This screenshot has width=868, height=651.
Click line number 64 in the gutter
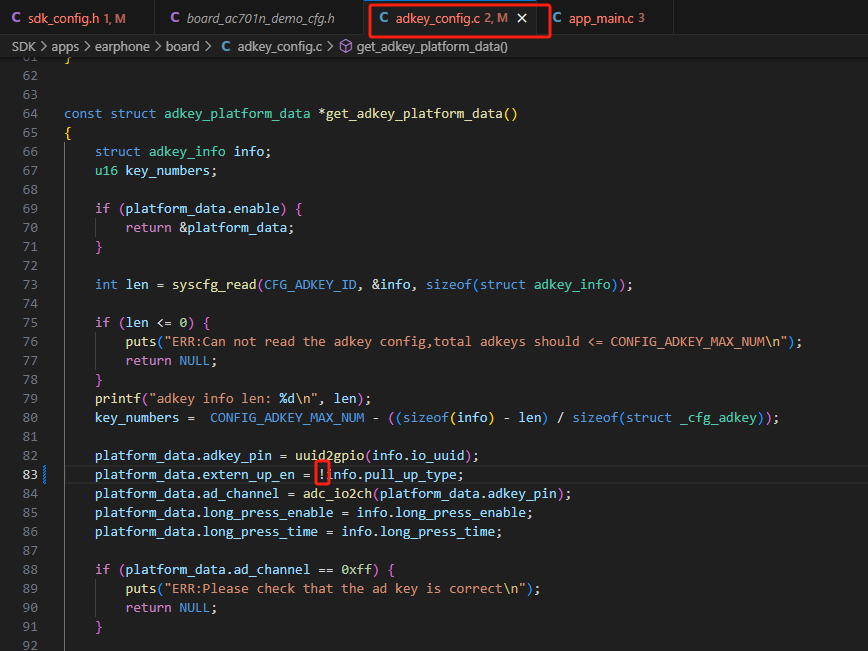pyautogui.click(x=30, y=113)
